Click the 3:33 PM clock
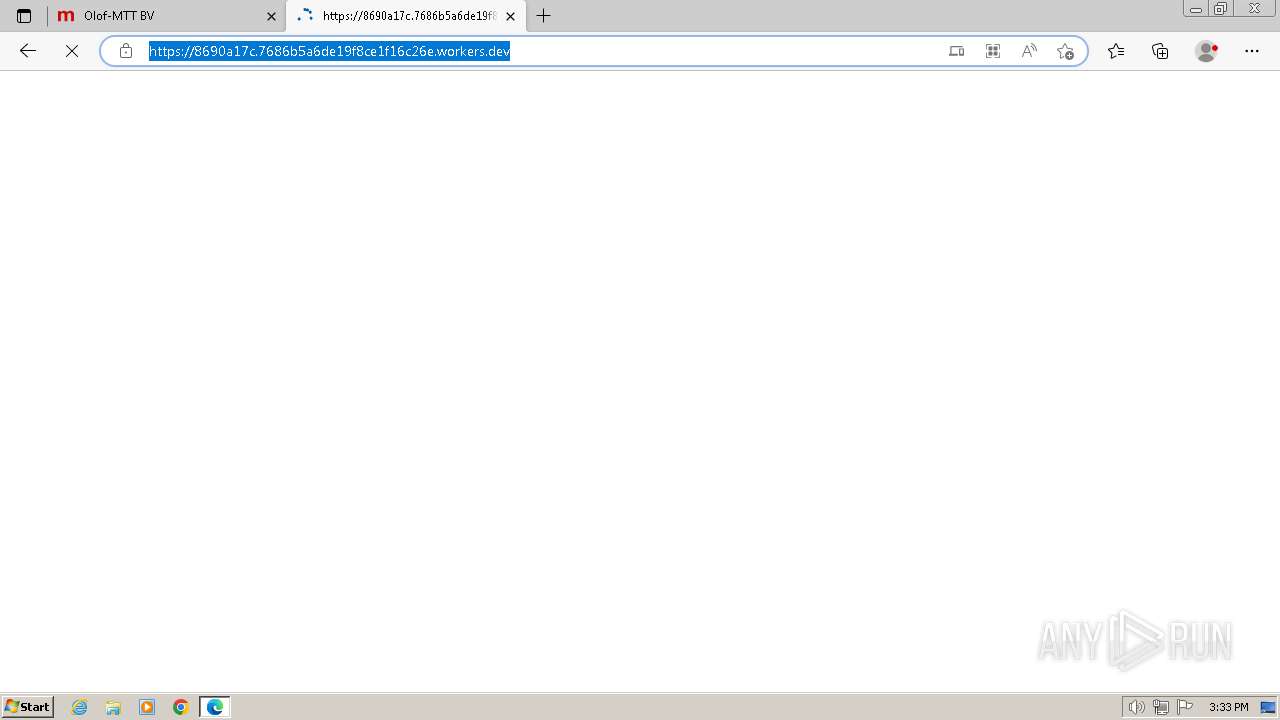Screen dimensions: 1280x720 [x=1228, y=707]
